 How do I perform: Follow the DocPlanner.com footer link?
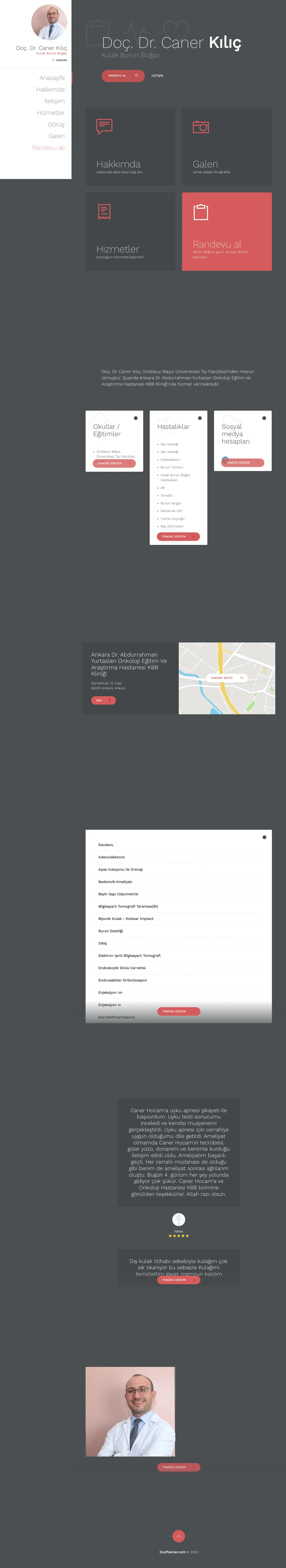172,1552
